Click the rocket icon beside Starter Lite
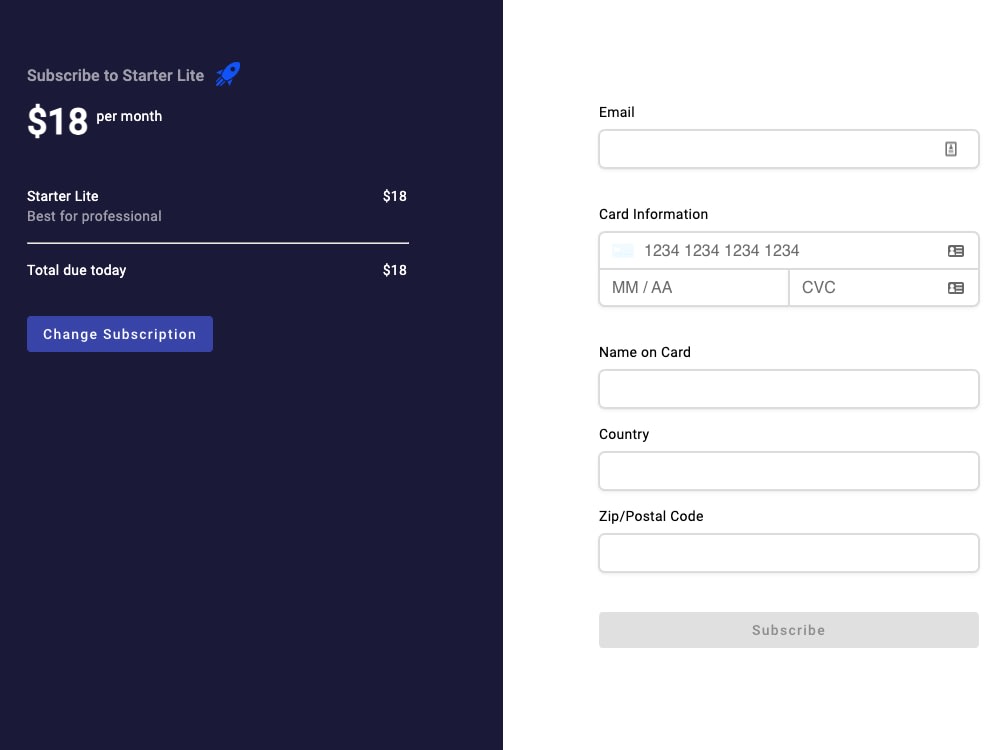The width and height of the screenshot is (1000, 750). [x=228, y=74]
